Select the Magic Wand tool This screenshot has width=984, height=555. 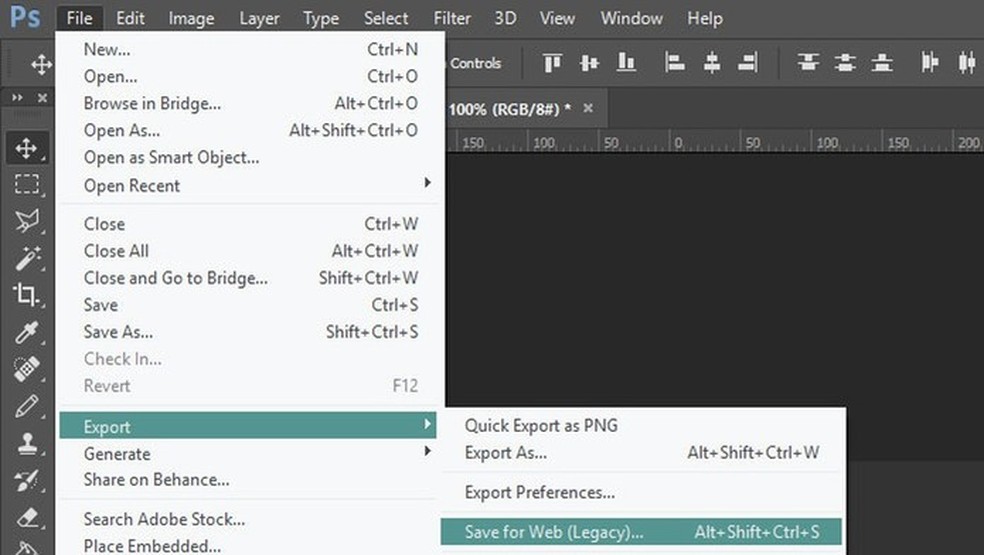(26, 258)
